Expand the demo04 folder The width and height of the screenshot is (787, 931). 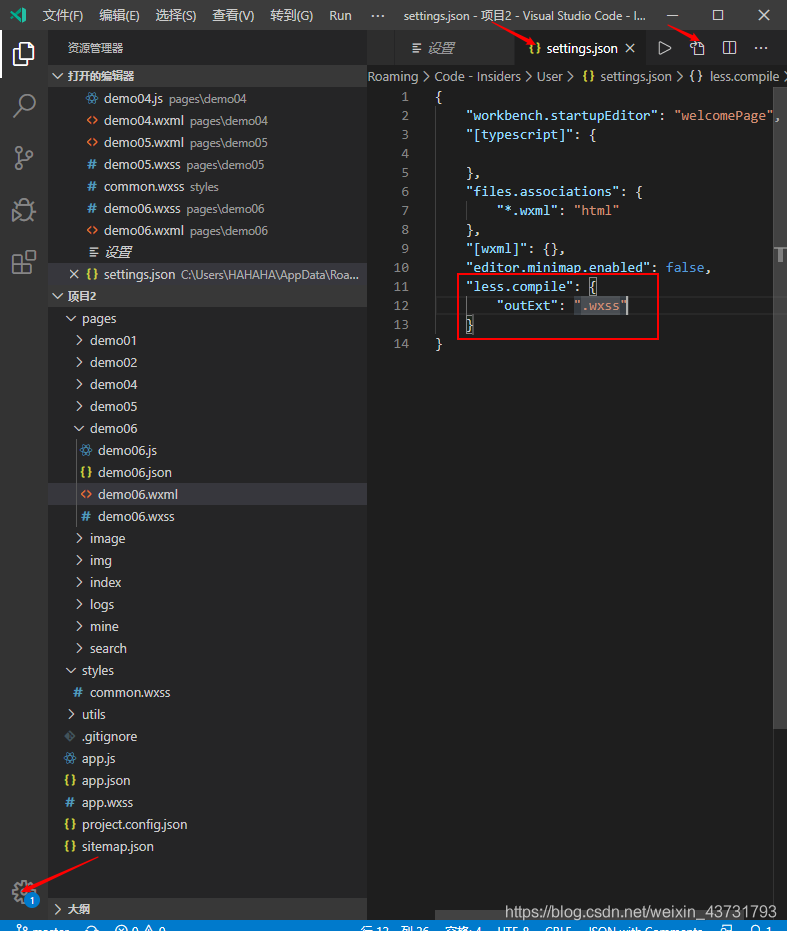click(207, 385)
